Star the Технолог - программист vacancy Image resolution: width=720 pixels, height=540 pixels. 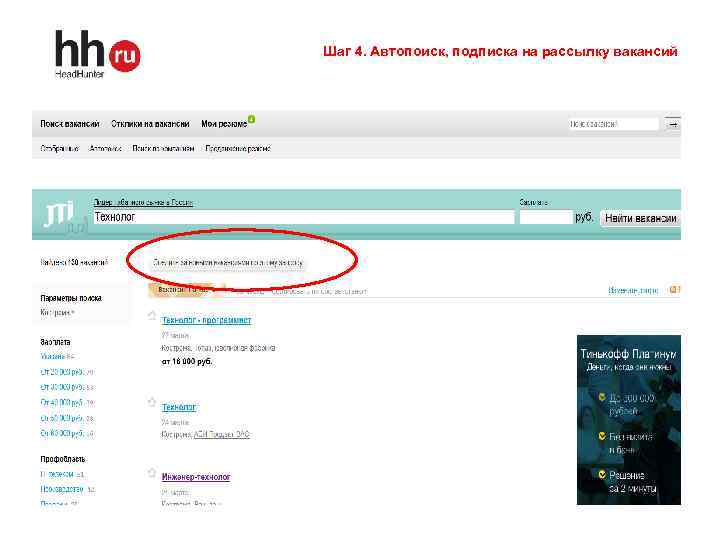tap(152, 315)
